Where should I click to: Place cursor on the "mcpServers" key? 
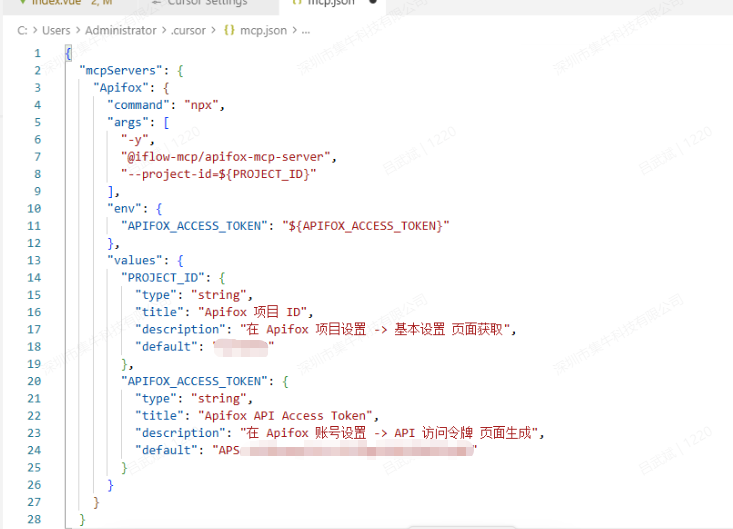121,71
